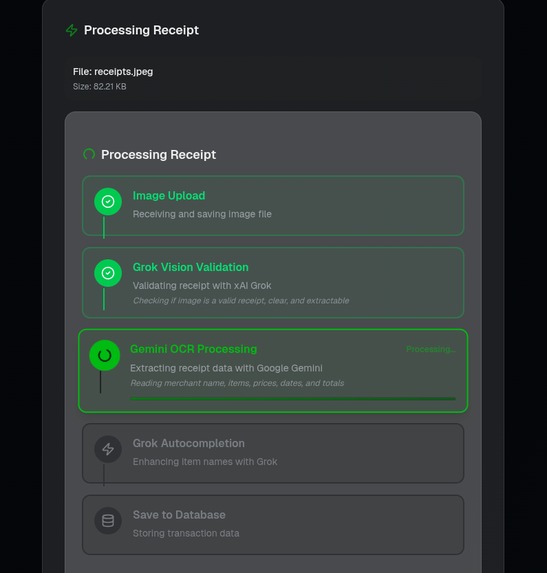Click the green checkmark circle for Grok Vision Validation

point(108,273)
